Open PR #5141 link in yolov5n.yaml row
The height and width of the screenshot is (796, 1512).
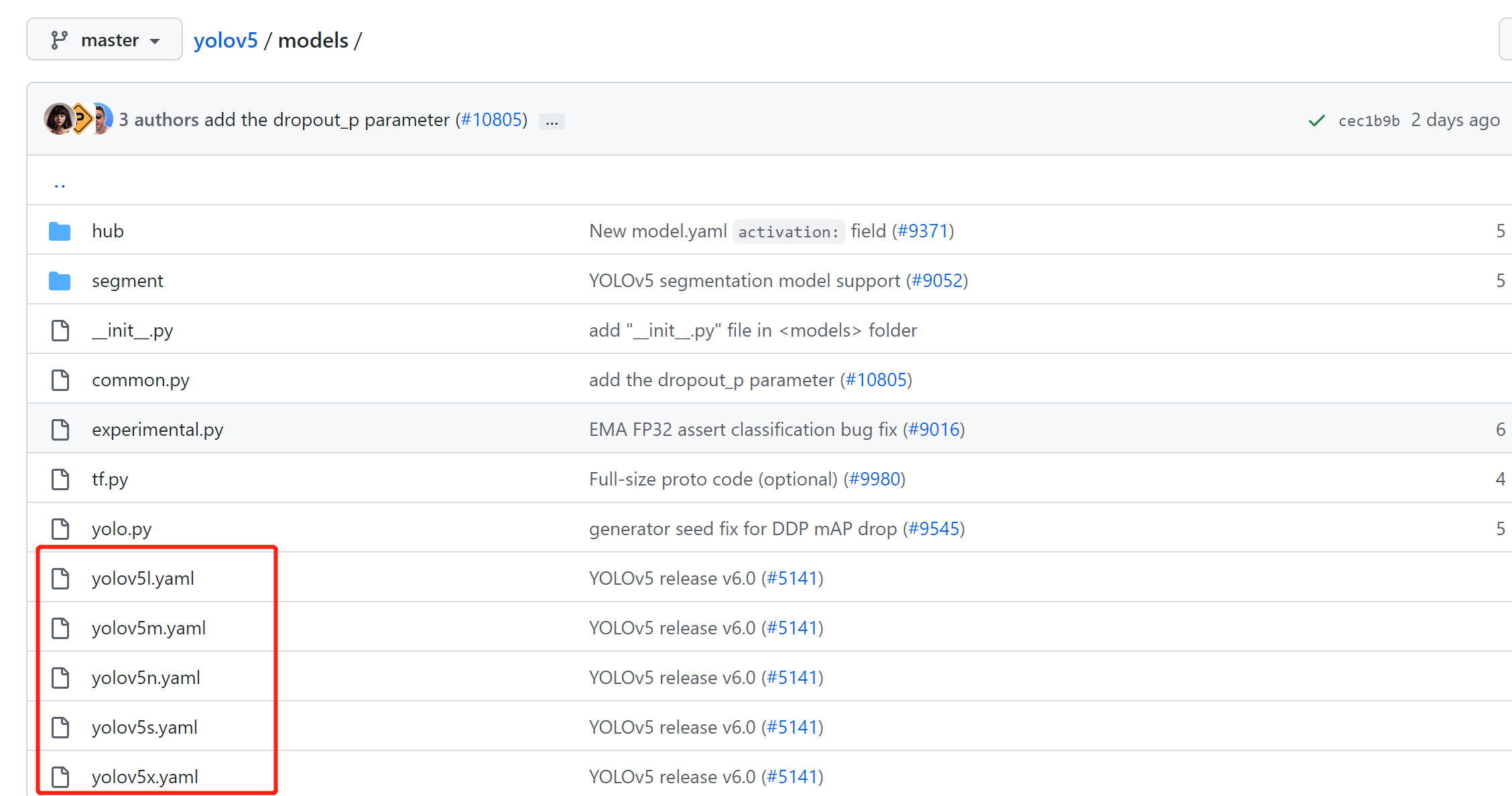click(x=792, y=677)
